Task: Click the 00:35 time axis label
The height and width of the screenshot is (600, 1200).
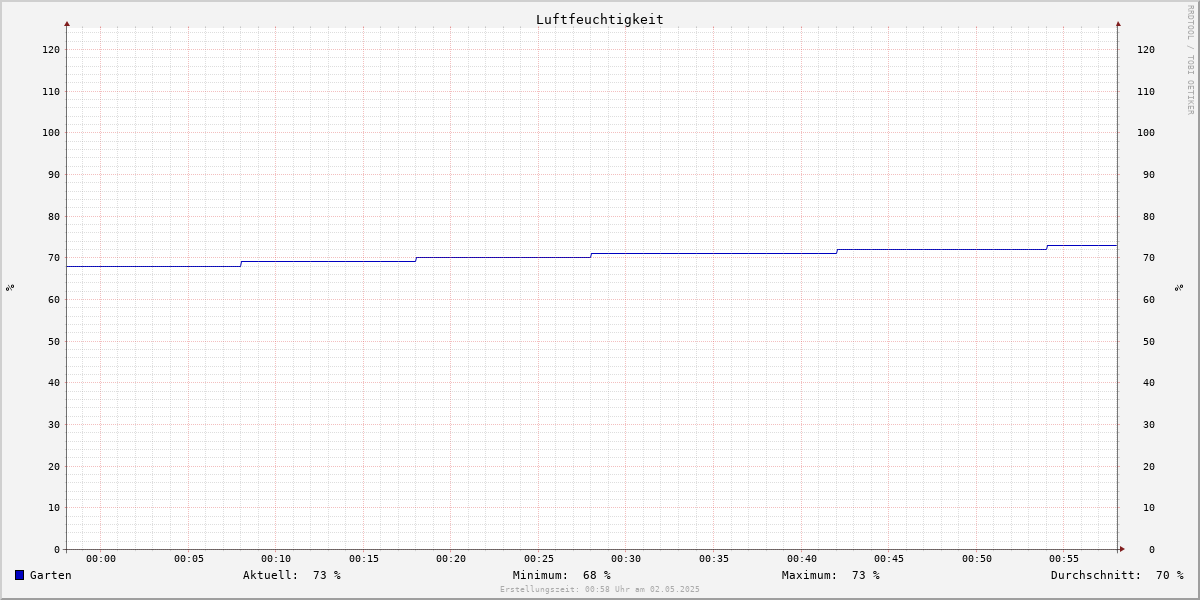Action: (x=714, y=559)
